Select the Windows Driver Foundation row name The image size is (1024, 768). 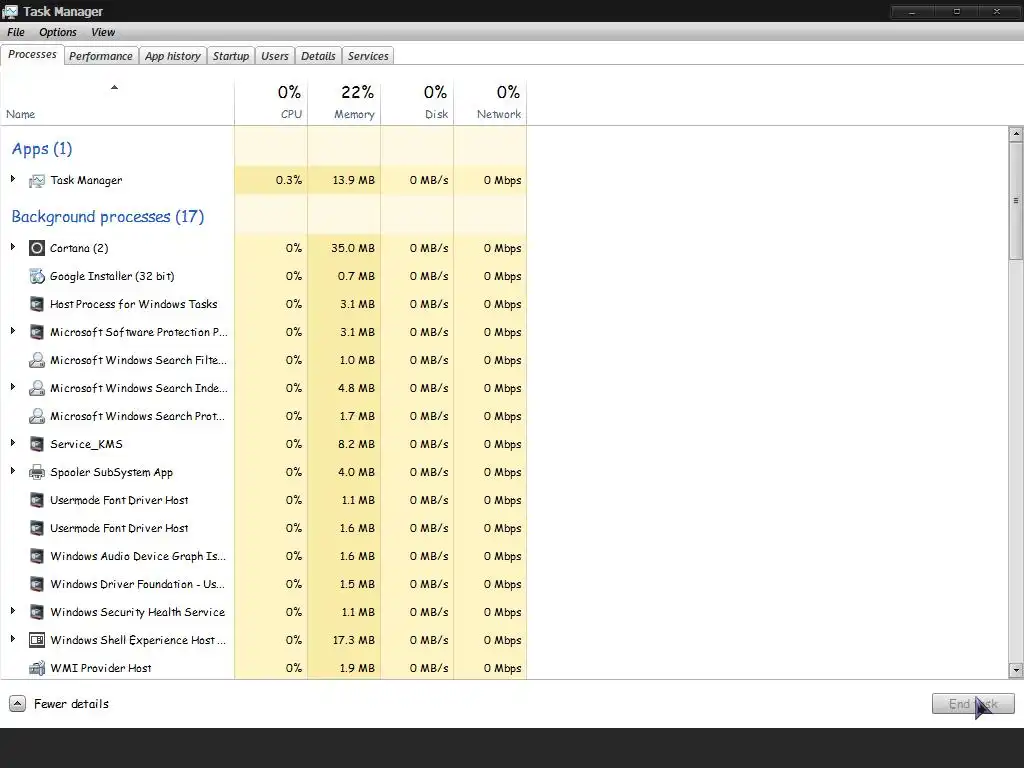137,584
